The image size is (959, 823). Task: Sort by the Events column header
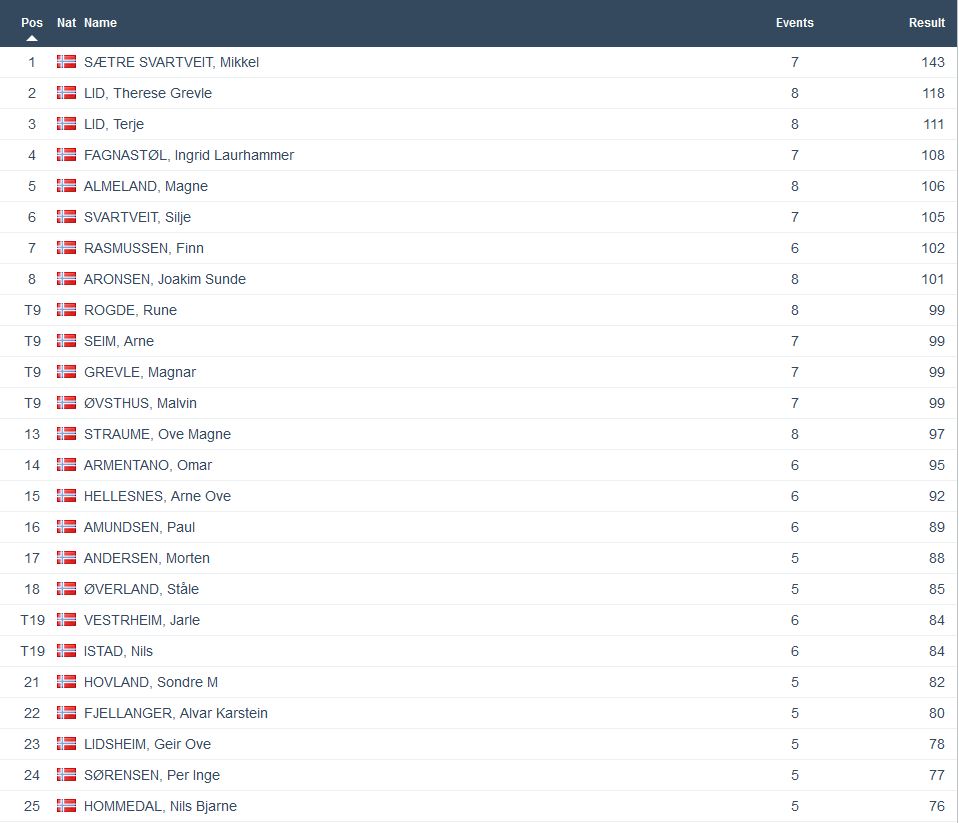click(794, 22)
